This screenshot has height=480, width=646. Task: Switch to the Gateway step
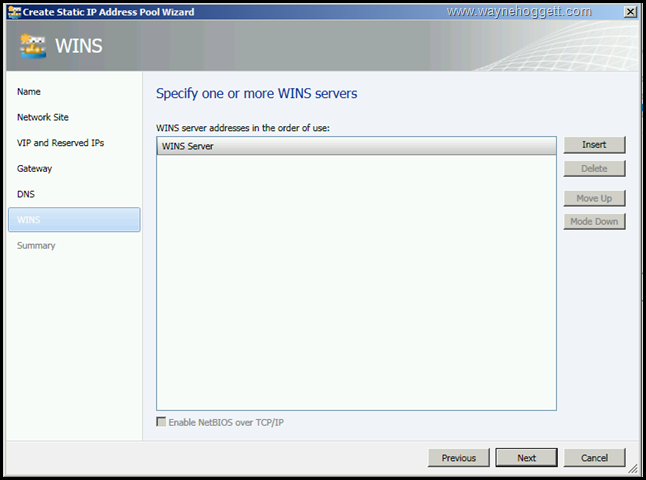[34, 169]
